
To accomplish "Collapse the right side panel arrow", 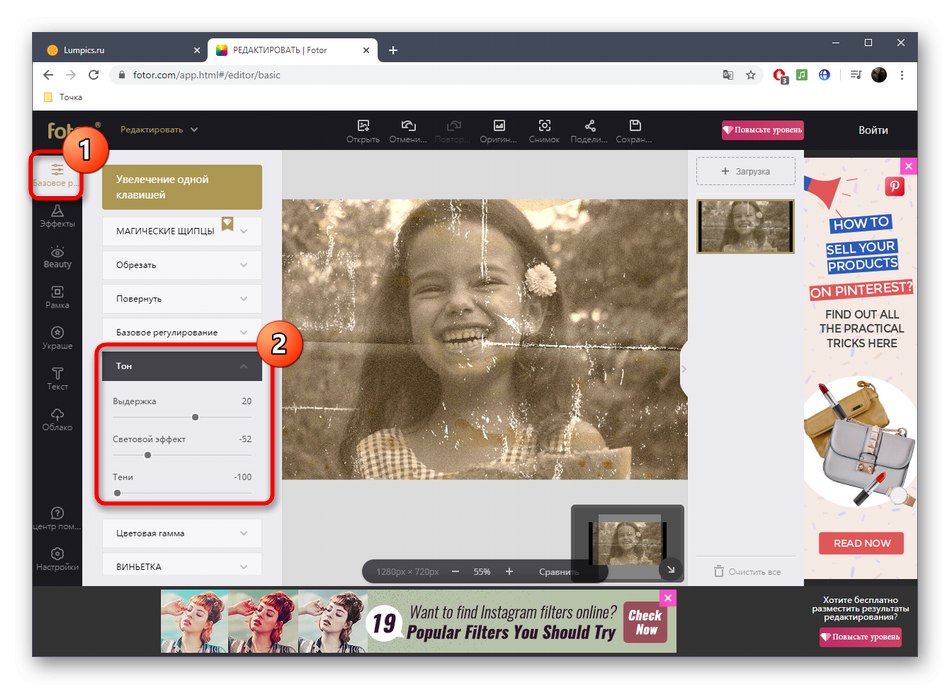I will click(x=684, y=369).
